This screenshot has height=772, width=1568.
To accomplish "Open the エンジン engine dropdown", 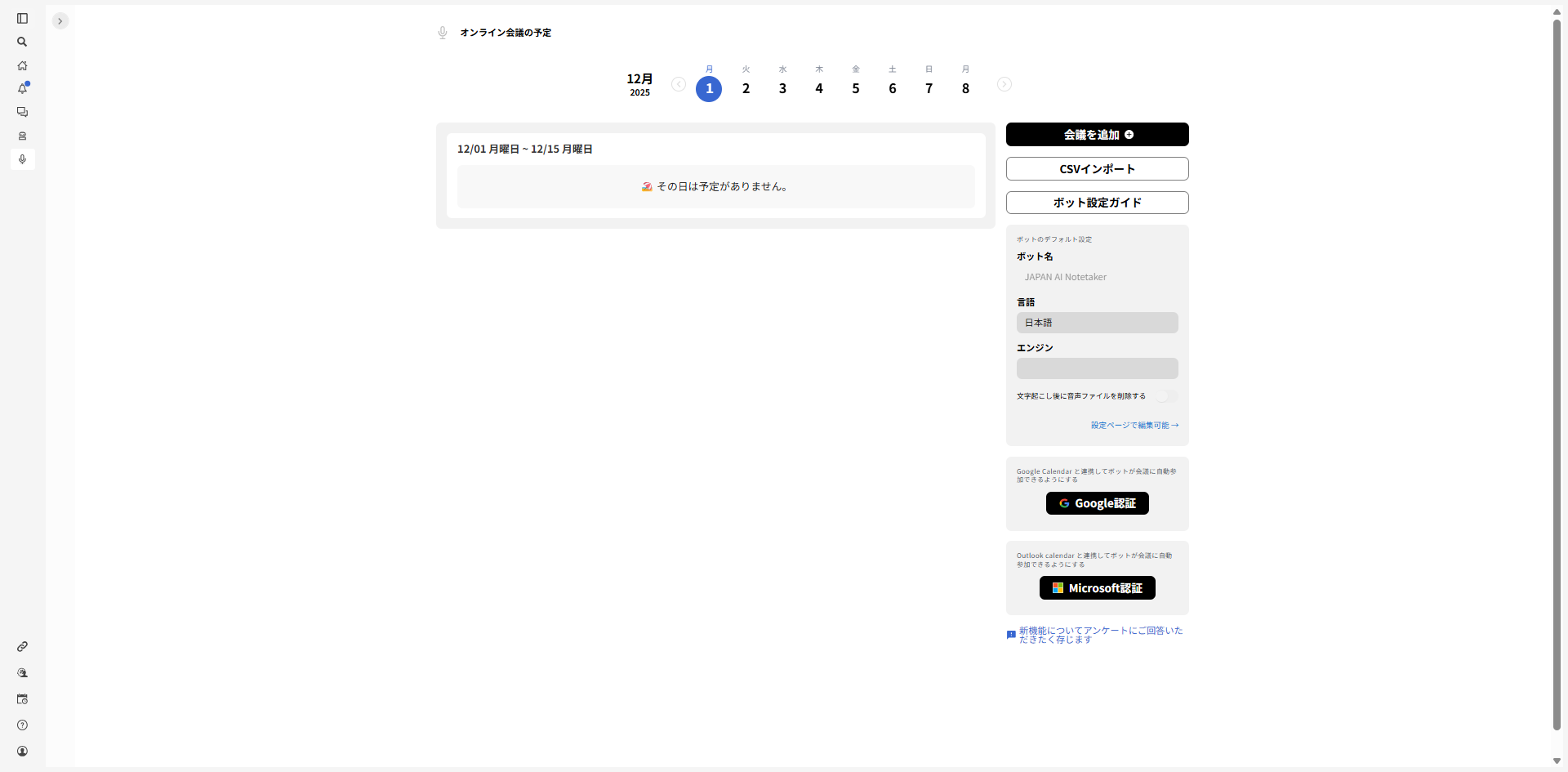I will coord(1097,368).
